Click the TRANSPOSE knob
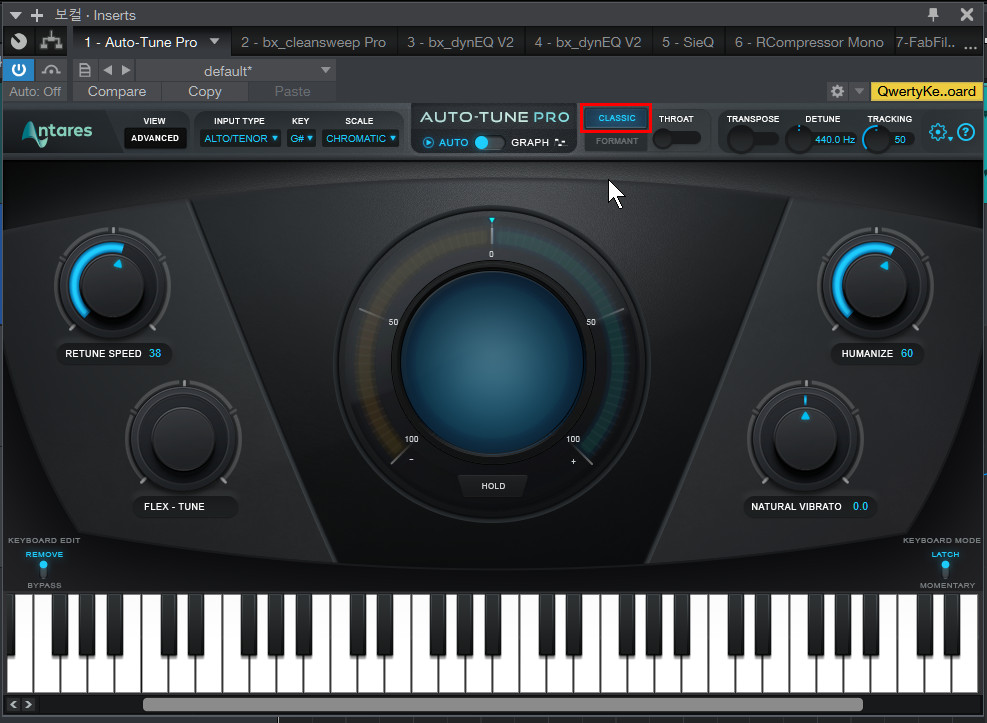The image size is (987, 723). coord(742,139)
